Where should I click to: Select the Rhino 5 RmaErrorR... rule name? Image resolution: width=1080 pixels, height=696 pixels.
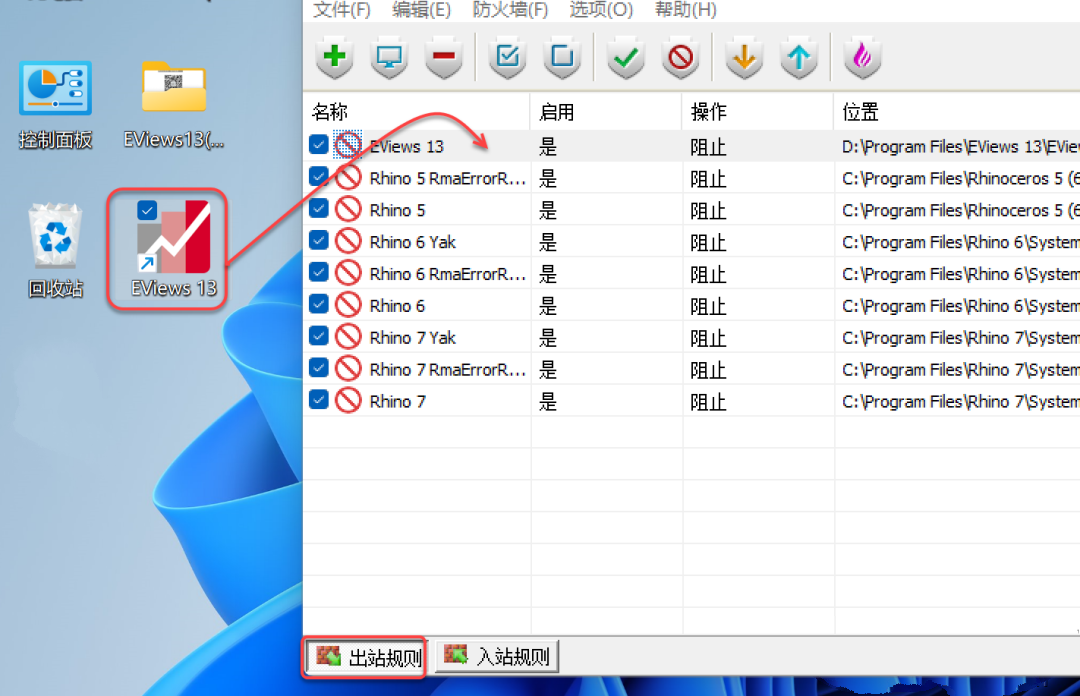point(448,178)
